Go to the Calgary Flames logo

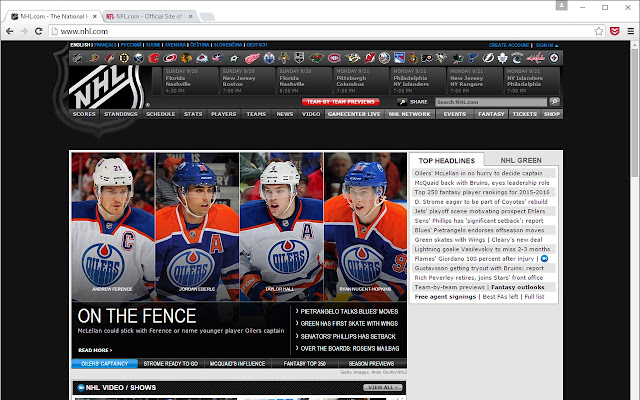(154, 58)
